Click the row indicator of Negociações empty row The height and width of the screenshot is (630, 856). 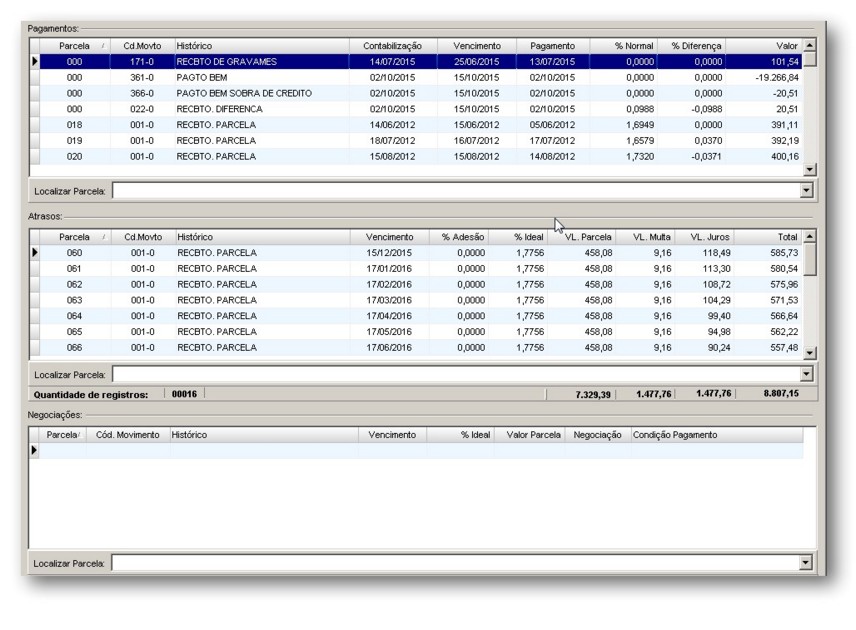coord(34,450)
